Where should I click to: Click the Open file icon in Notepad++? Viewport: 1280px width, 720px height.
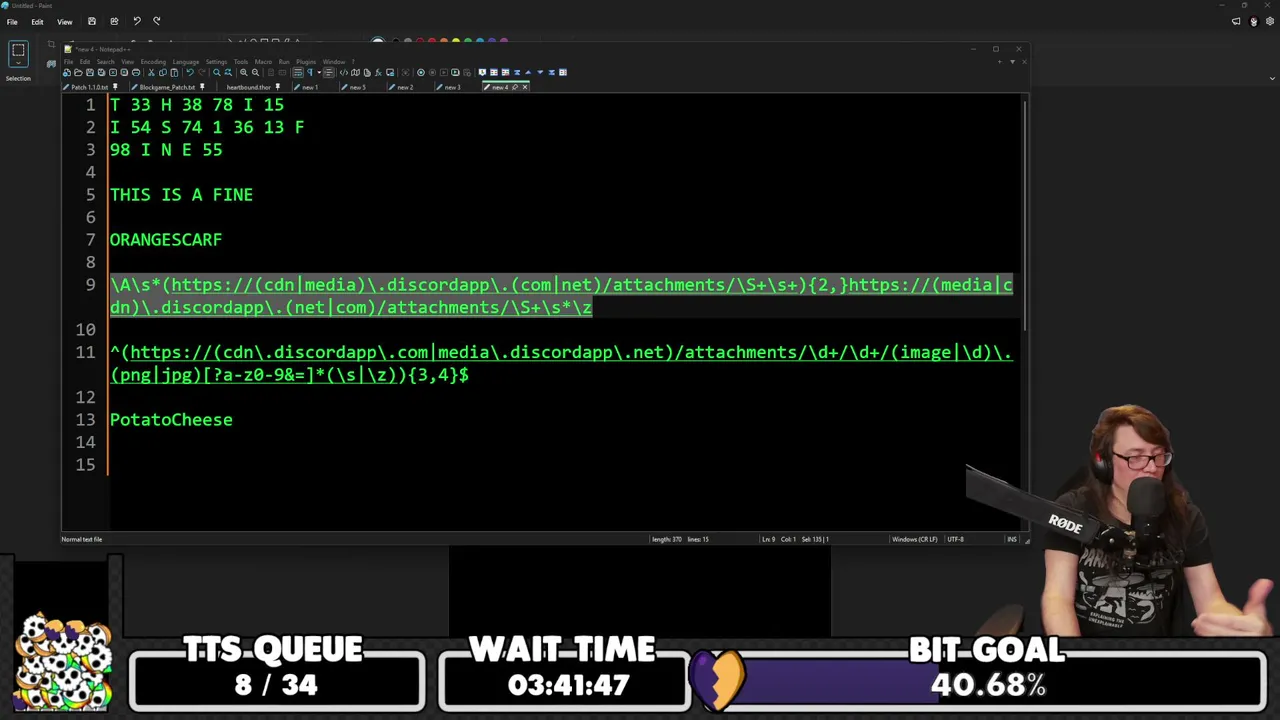click(78, 72)
